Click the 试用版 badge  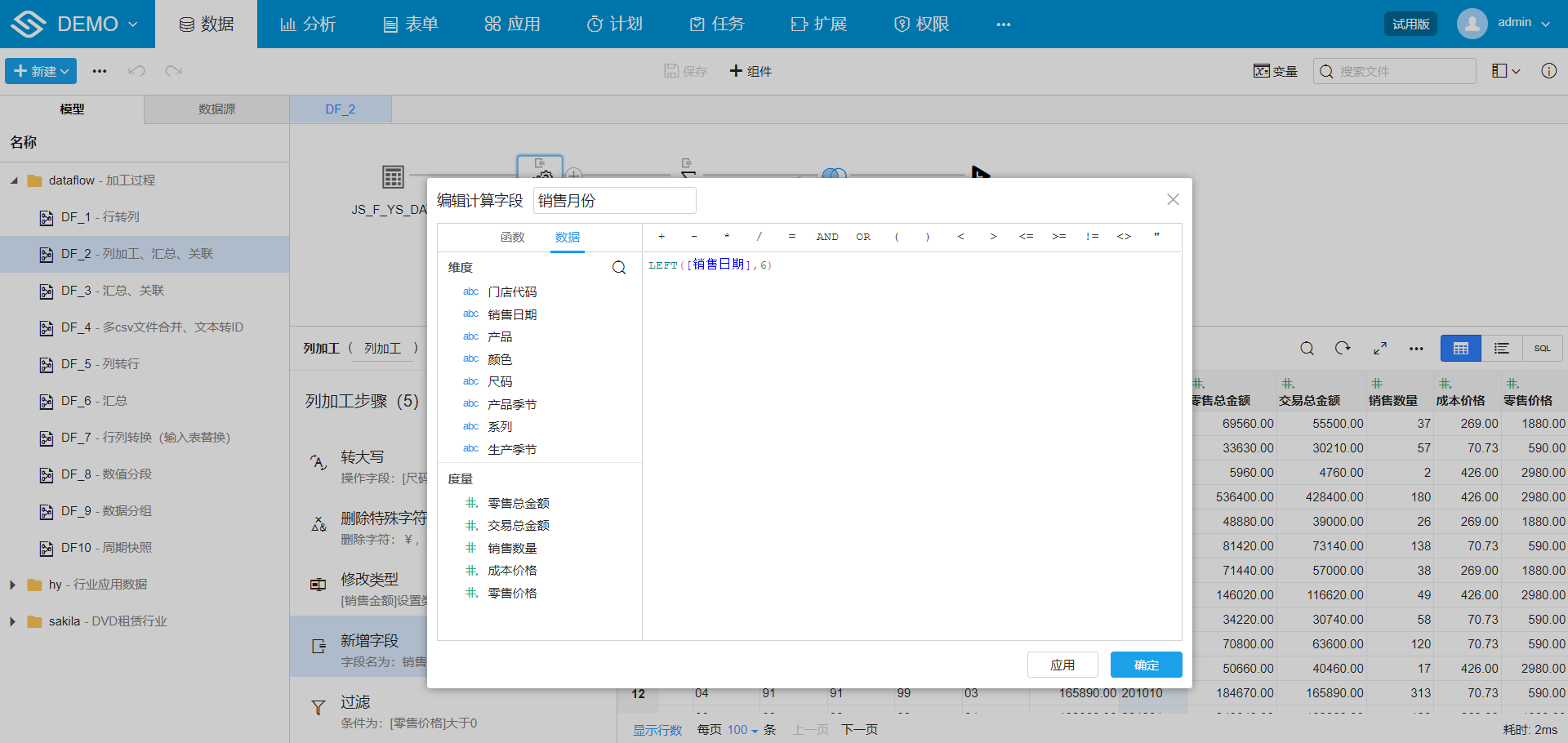pyautogui.click(x=1410, y=24)
